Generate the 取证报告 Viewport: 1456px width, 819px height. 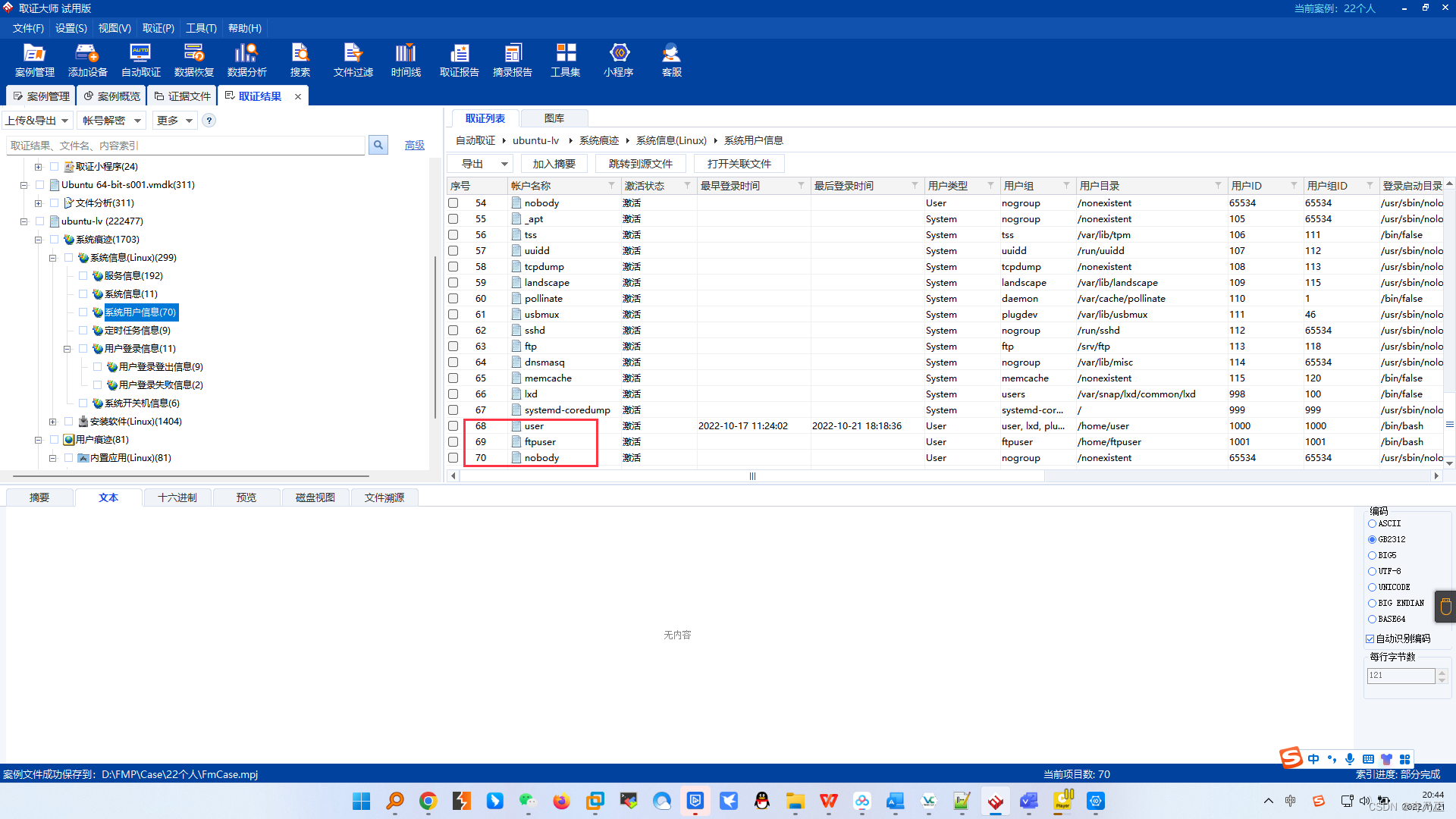pos(460,60)
